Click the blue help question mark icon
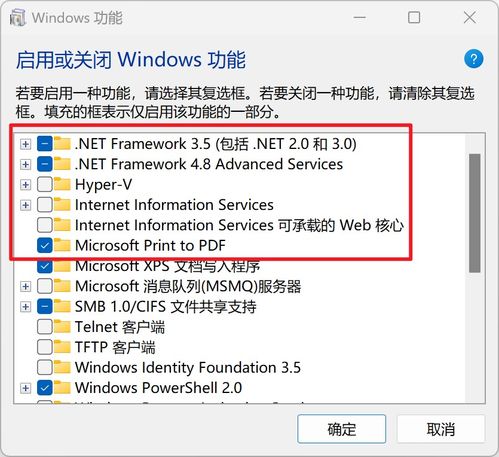 (x=474, y=59)
